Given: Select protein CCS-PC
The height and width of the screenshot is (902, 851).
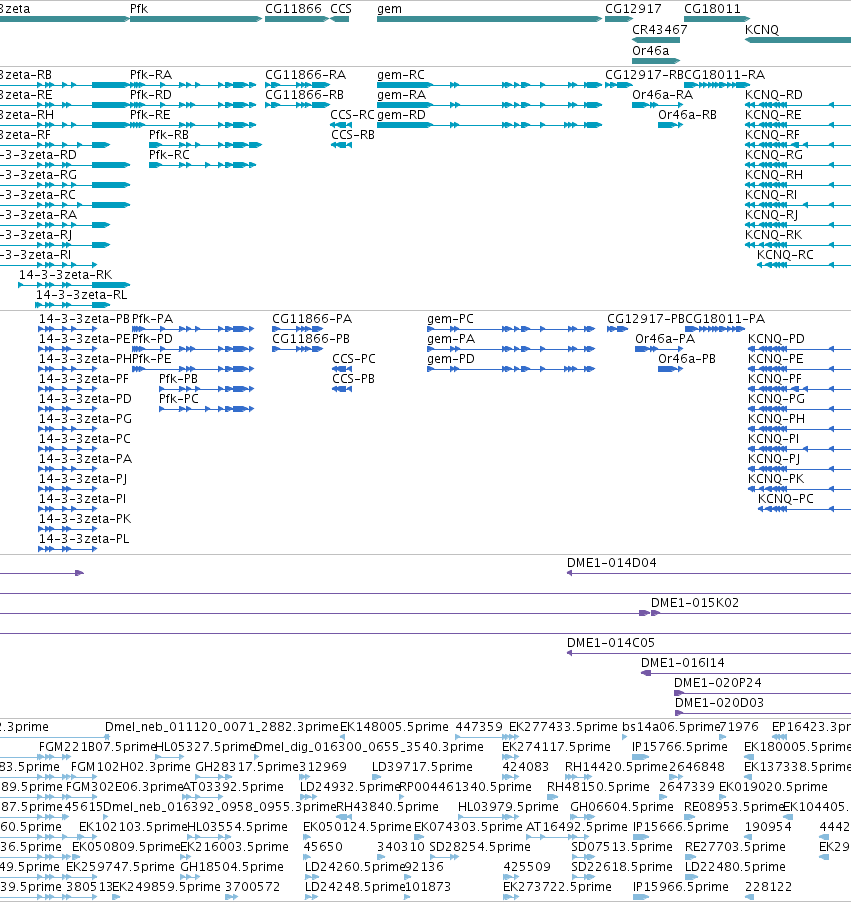Looking at the screenshot, I should pos(353,358).
